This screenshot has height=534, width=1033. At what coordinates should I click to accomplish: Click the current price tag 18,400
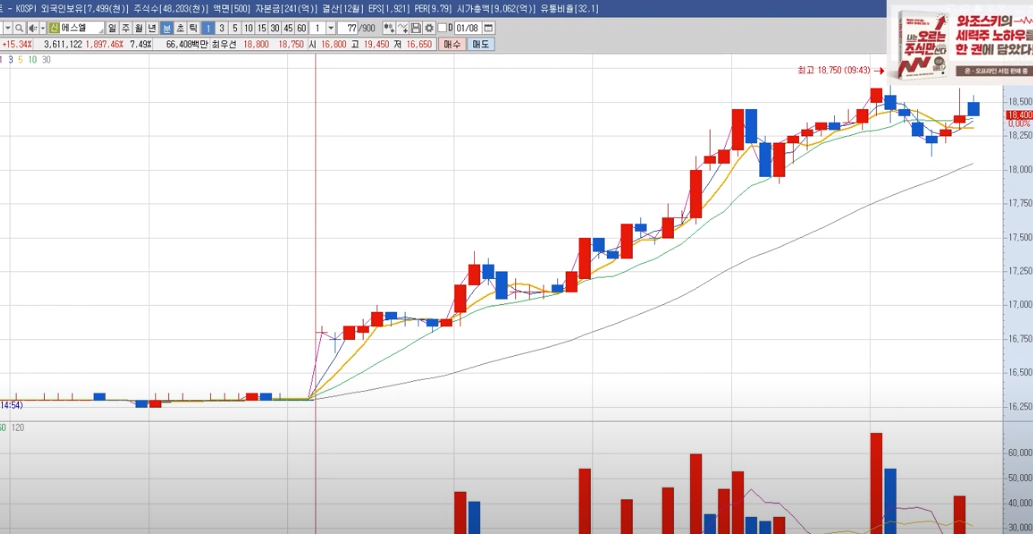click(1019, 115)
